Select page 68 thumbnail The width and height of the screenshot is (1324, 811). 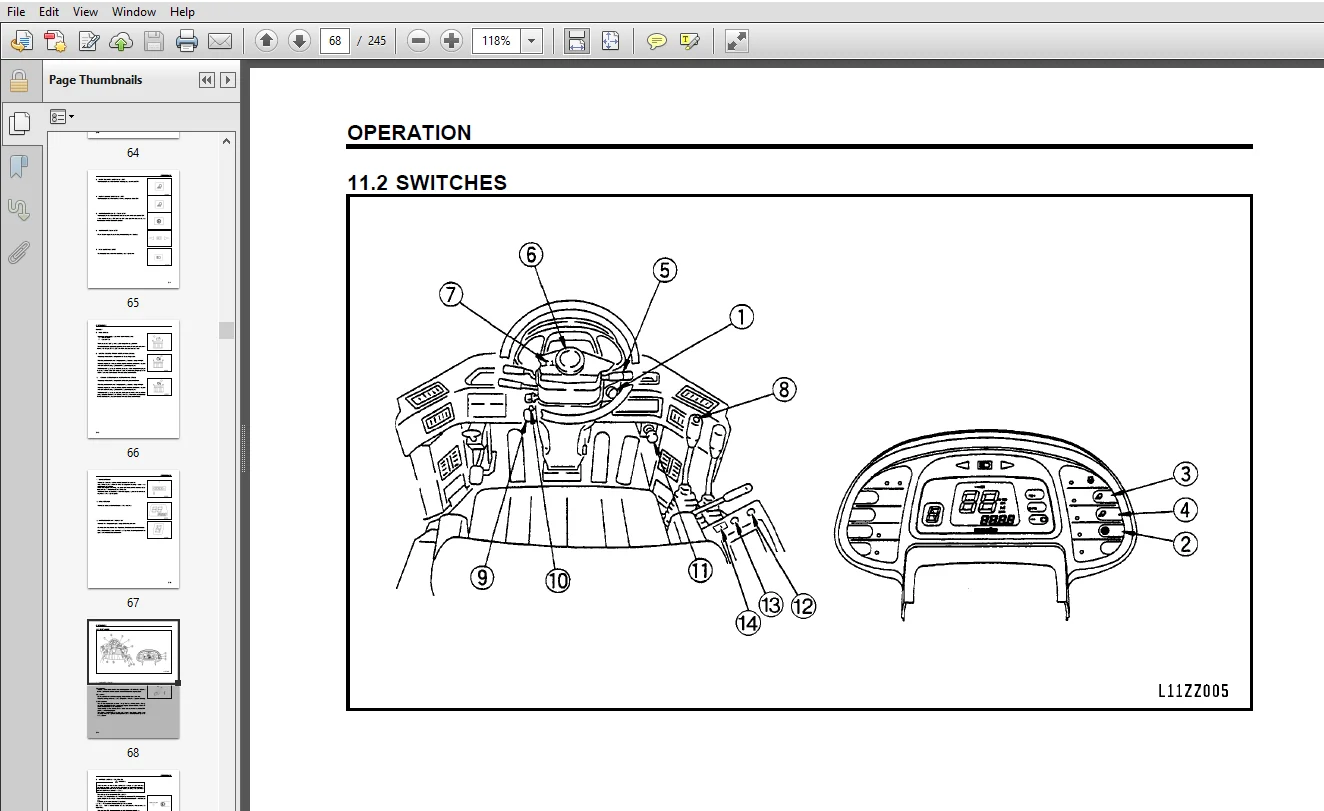coord(133,679)
